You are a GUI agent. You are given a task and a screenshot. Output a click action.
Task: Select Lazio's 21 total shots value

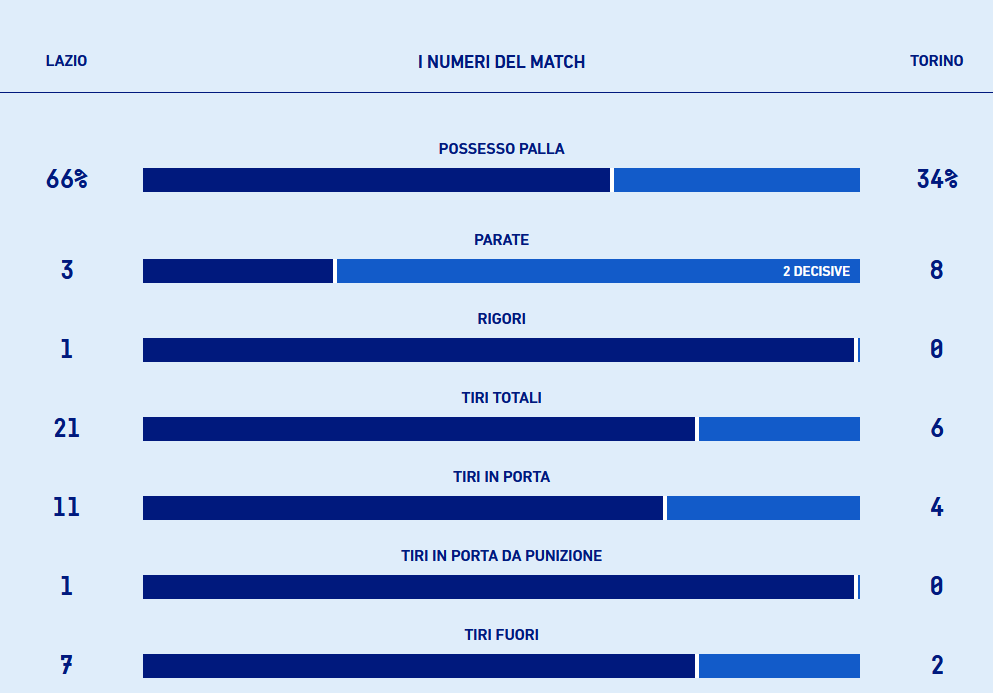click(x=66, y=429)
